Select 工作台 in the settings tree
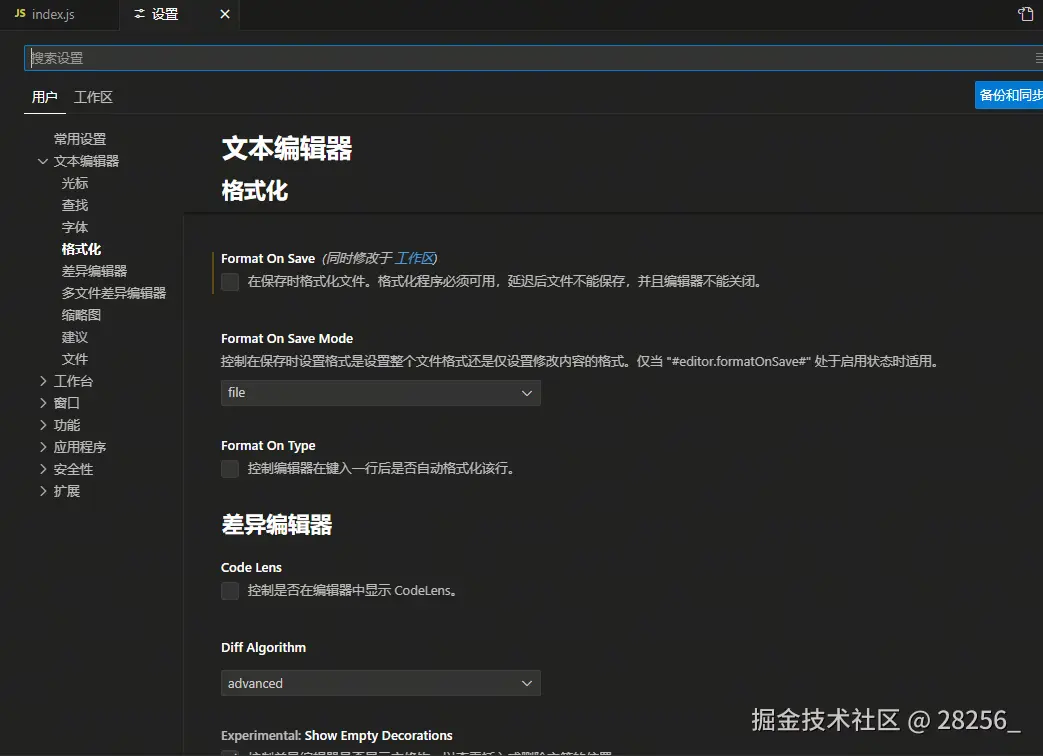 pos(73,381)
